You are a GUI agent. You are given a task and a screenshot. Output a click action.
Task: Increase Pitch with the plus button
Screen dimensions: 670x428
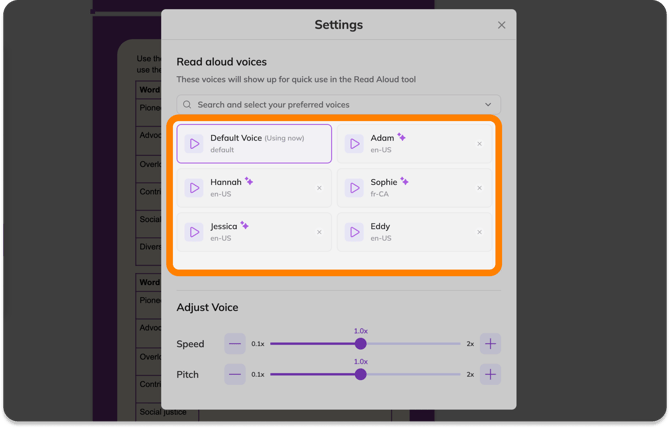coord(491,375)
